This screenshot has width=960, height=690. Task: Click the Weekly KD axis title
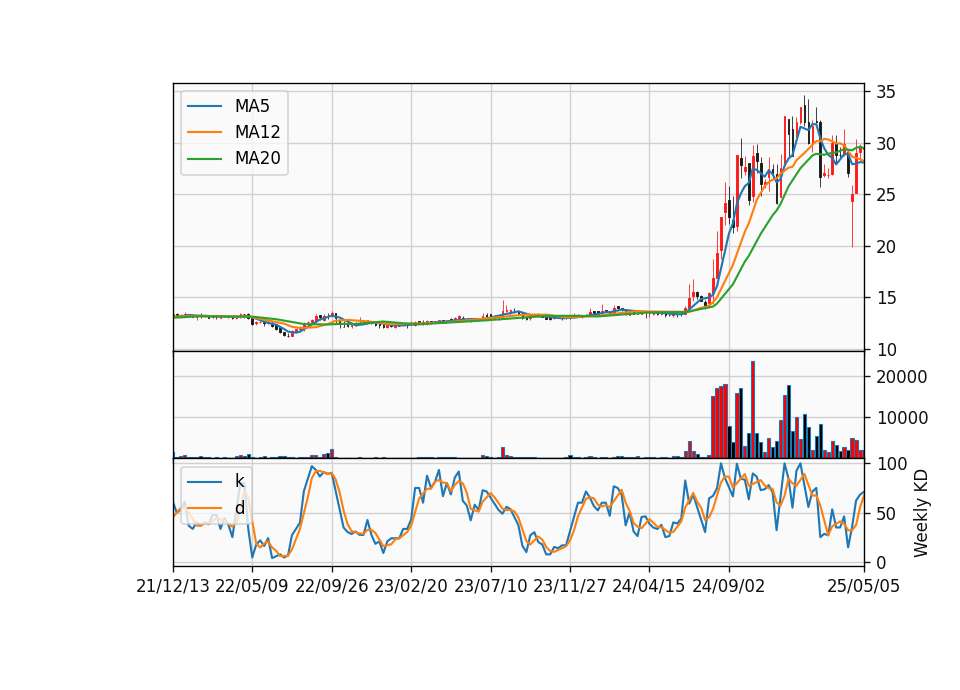pos(920,513)
